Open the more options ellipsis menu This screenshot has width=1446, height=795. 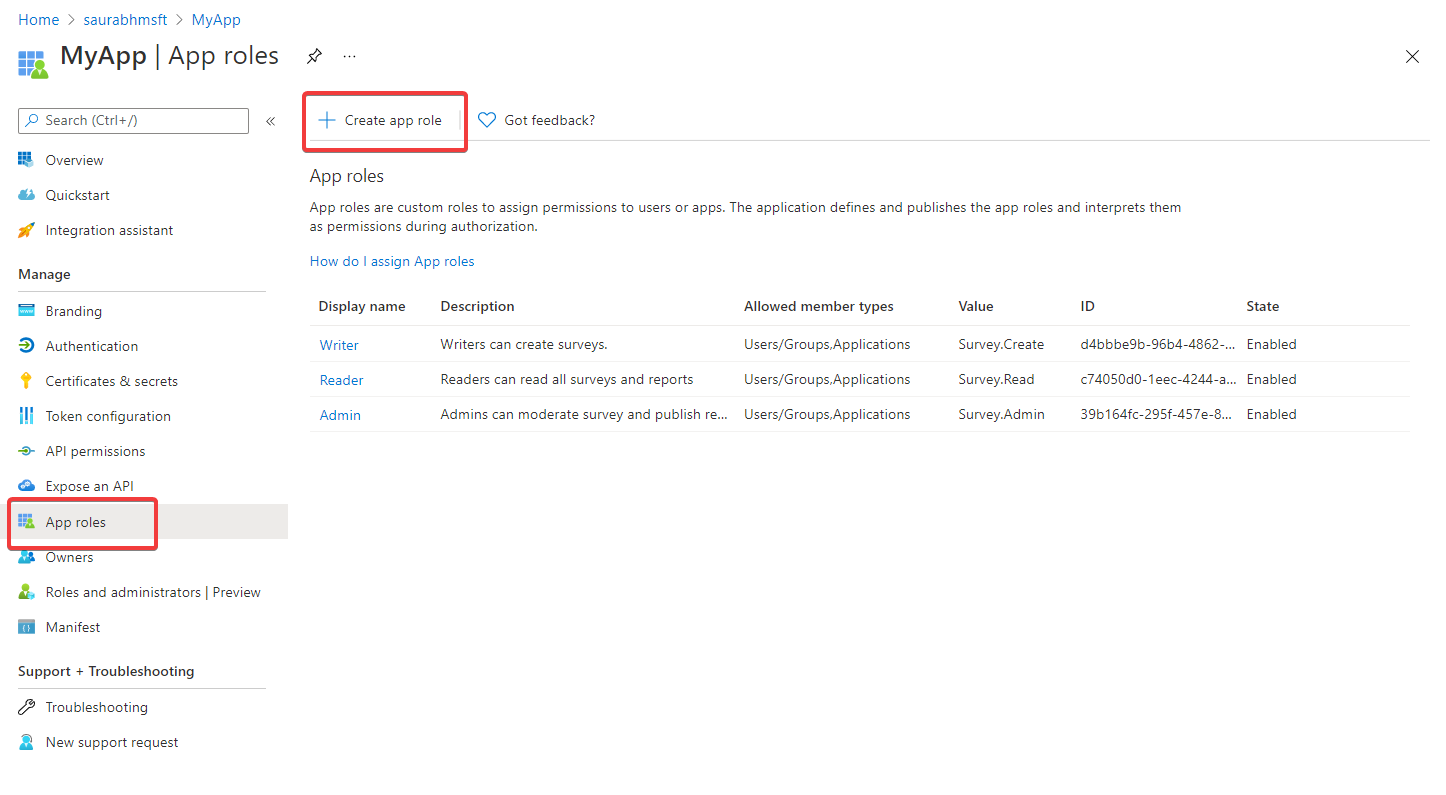(349, 56)
